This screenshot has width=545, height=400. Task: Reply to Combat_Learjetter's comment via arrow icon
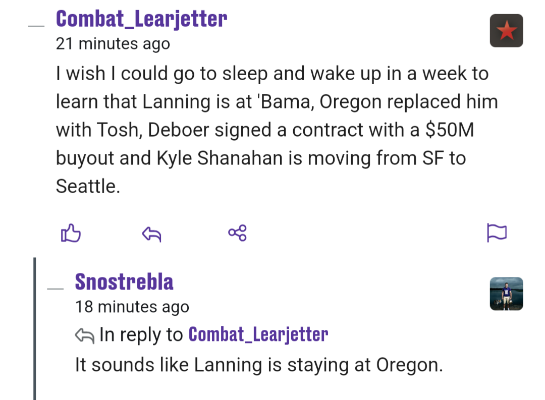click(x=152, y=234)
